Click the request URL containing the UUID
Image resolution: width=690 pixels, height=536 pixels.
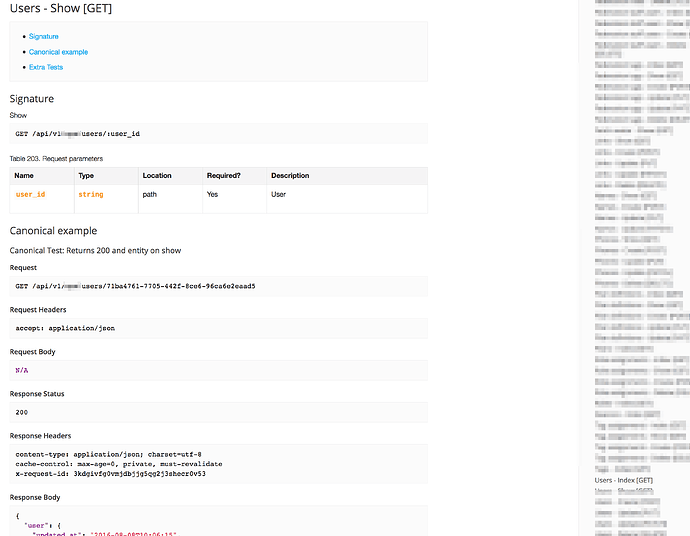(x=135, y=286)
